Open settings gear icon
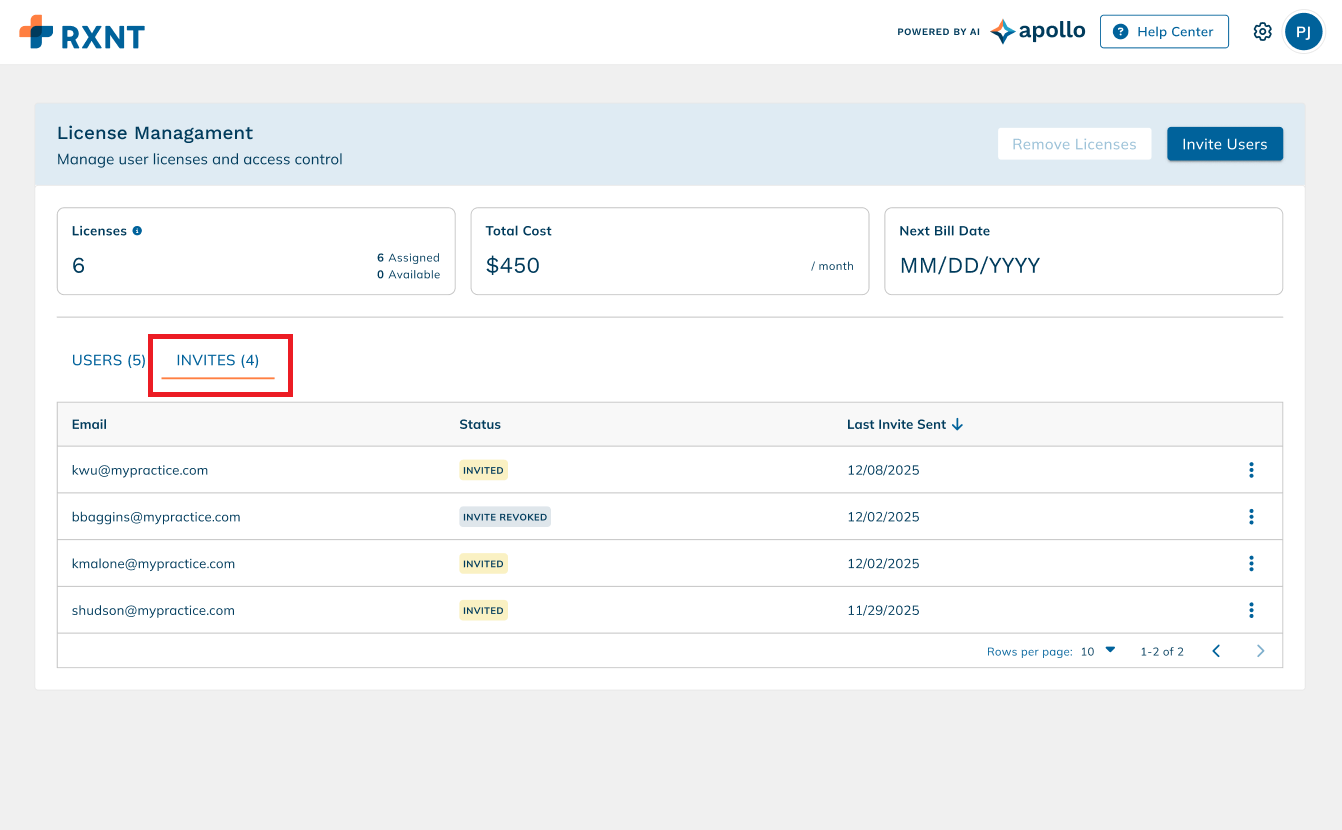 1262,32
